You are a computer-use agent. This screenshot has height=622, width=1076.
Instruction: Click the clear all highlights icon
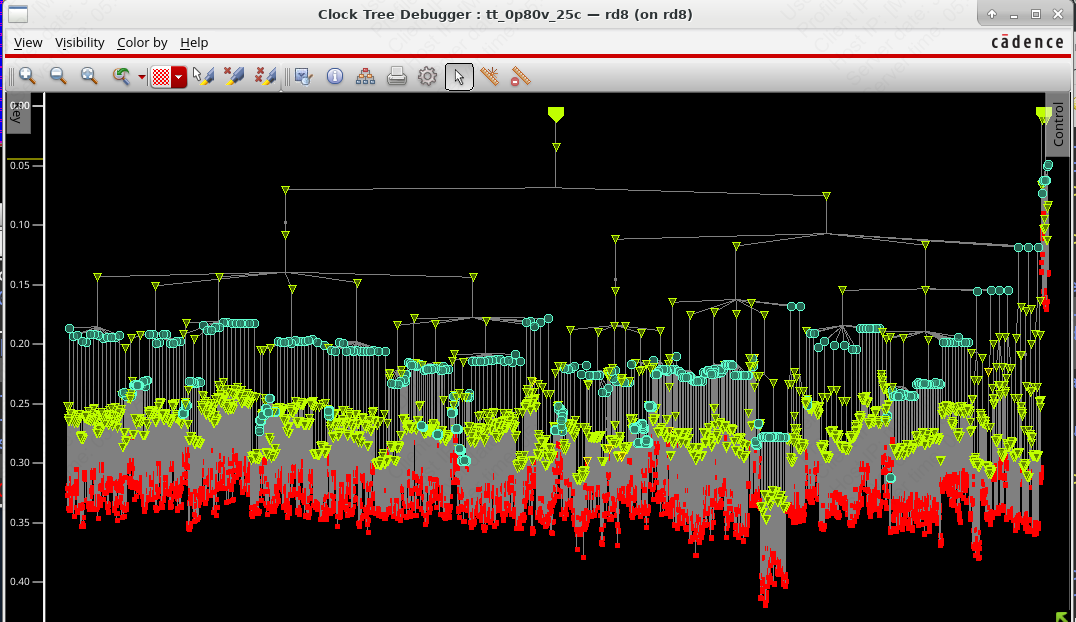pyautogui.click(x=265, y=76)
